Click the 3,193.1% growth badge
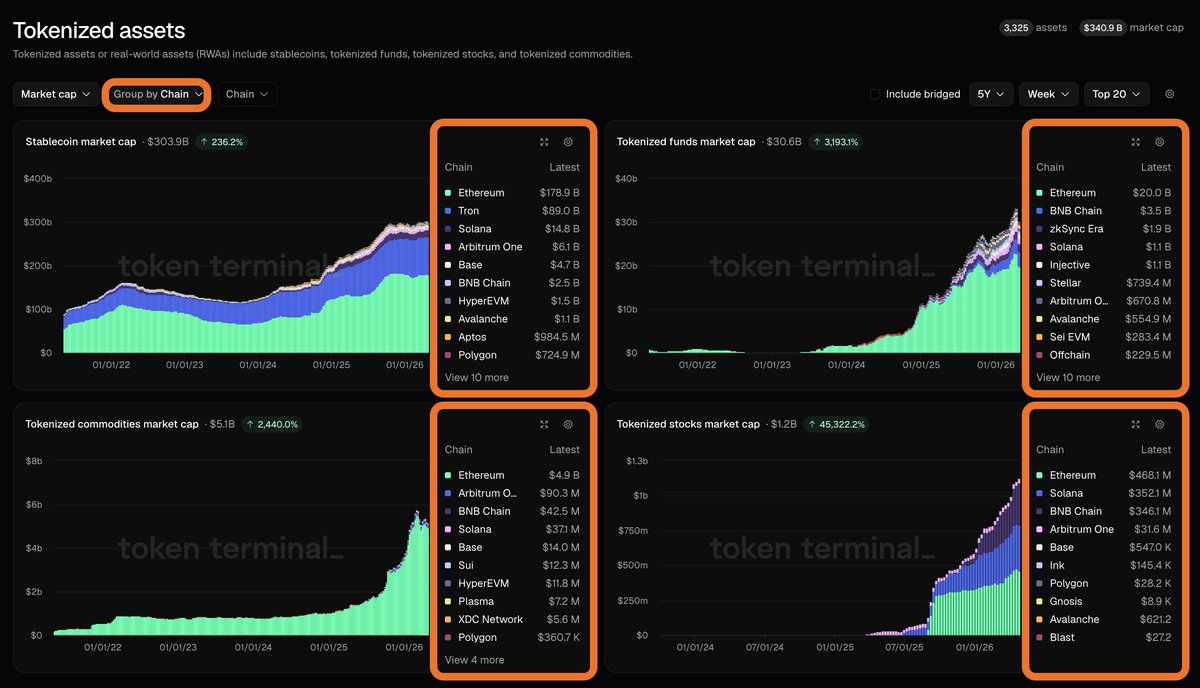Image resolution: width=1200 pixels, height=688 pixels. [x=836, y=142]
